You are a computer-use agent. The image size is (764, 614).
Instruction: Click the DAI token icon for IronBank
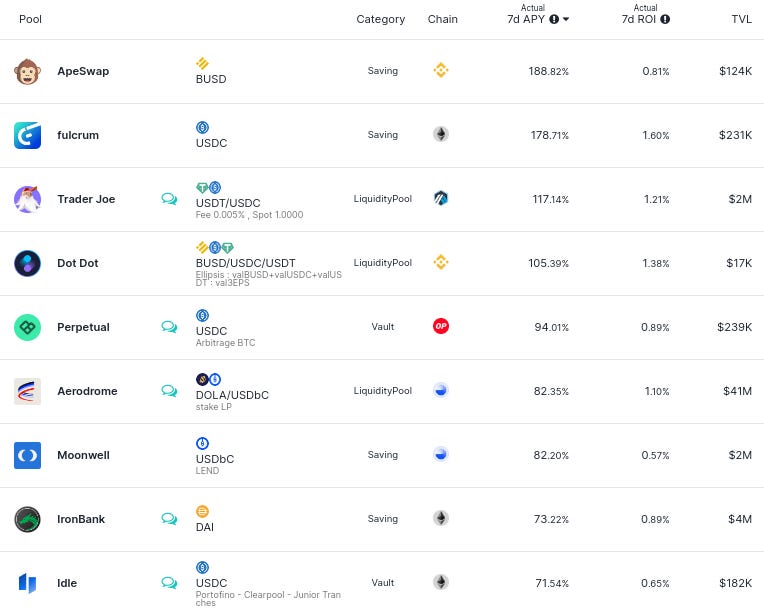point(202,512)
